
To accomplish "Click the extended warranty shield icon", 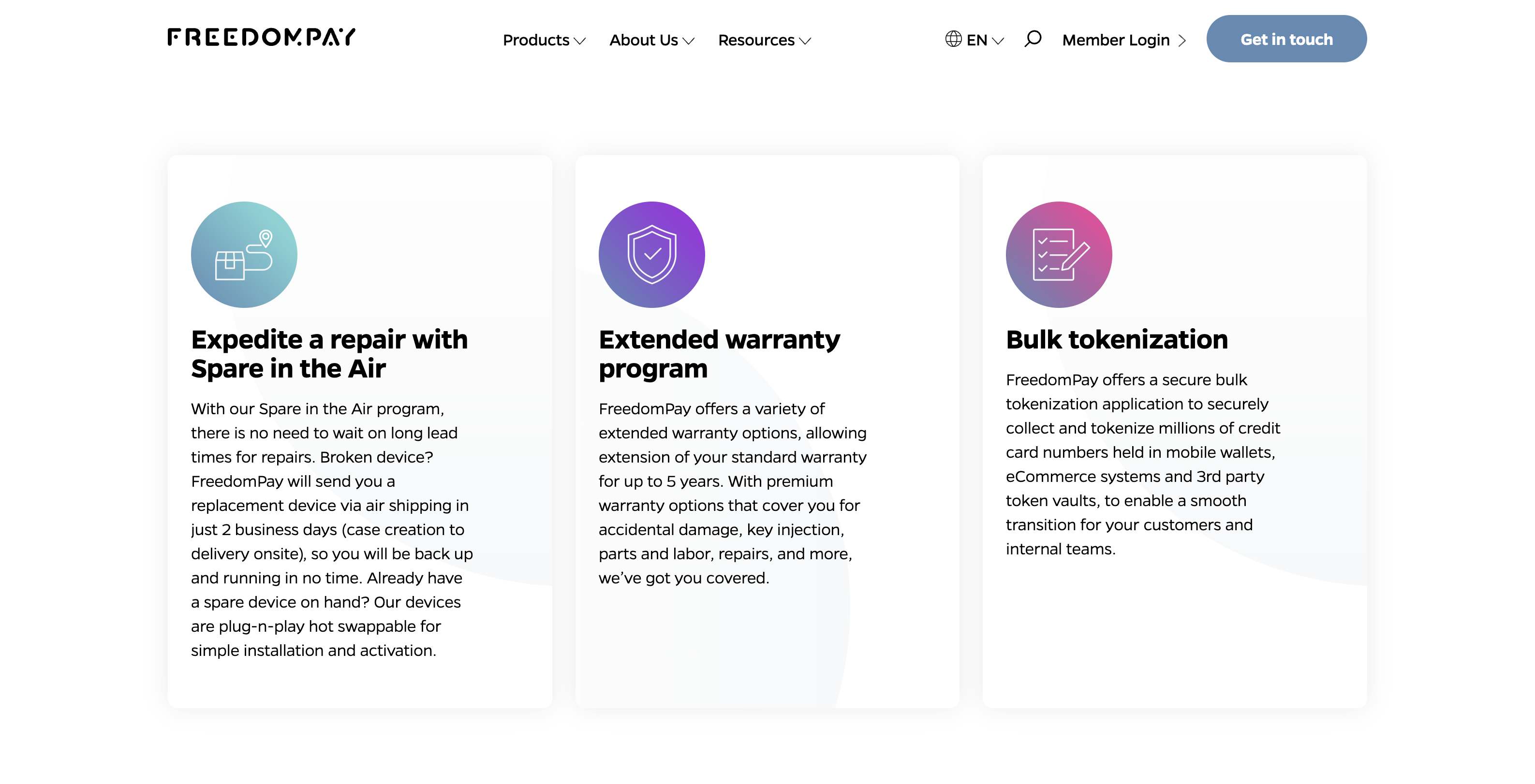I will coord(651,254).
